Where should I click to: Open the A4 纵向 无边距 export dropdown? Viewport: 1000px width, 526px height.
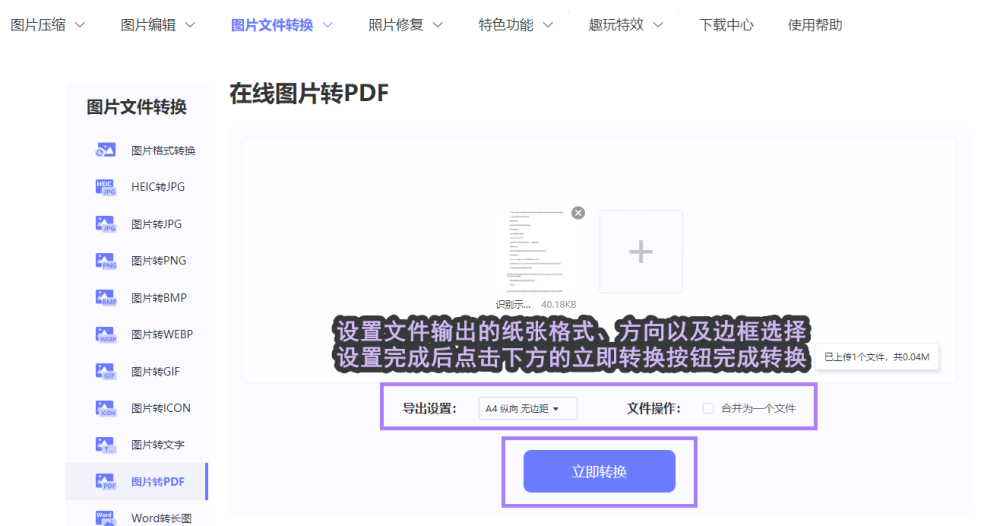[528, 408]
